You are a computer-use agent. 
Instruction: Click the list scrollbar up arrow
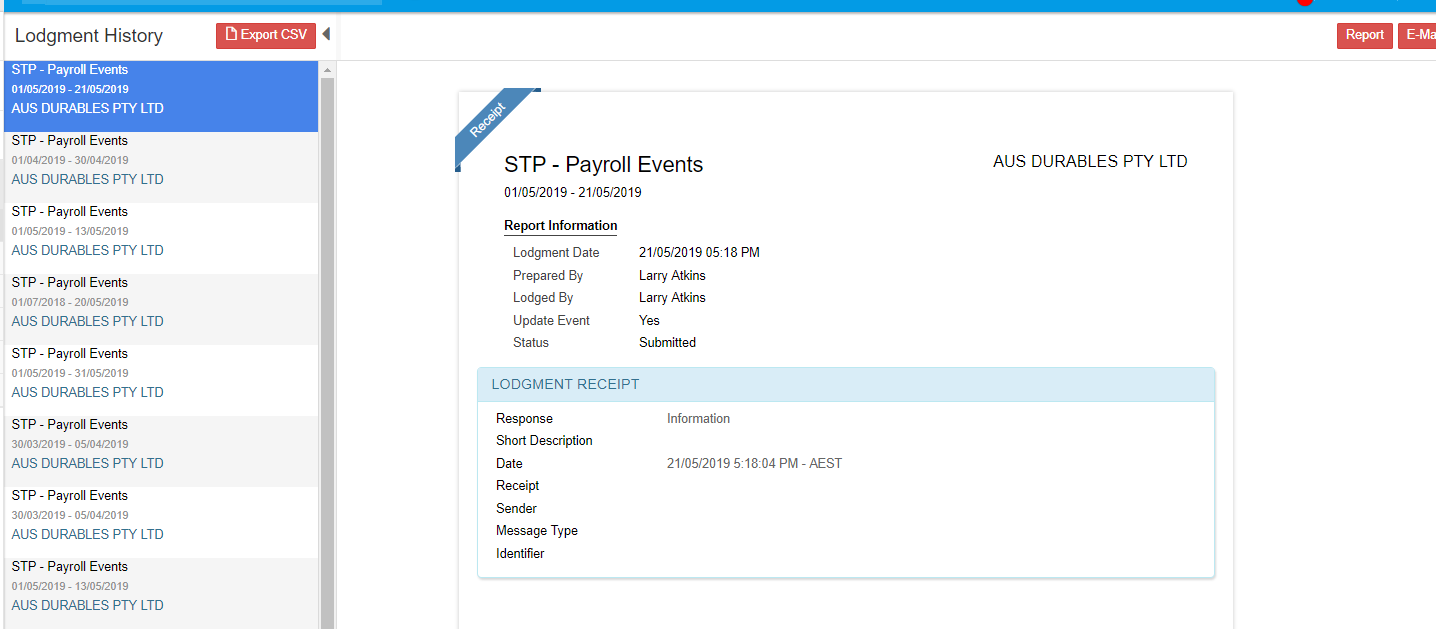(326, 70)
